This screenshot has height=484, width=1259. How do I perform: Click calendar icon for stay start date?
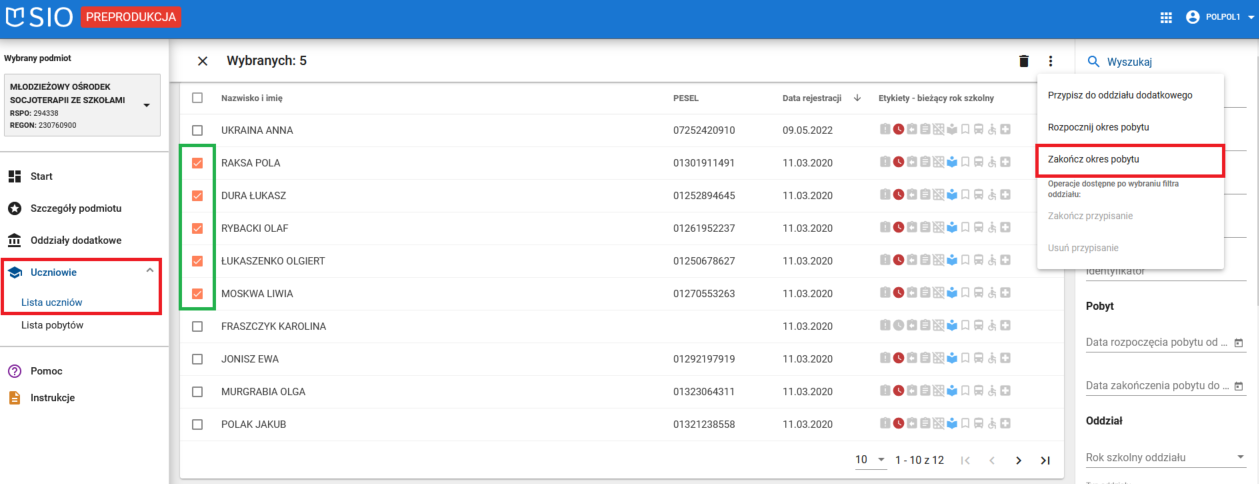1239,343
